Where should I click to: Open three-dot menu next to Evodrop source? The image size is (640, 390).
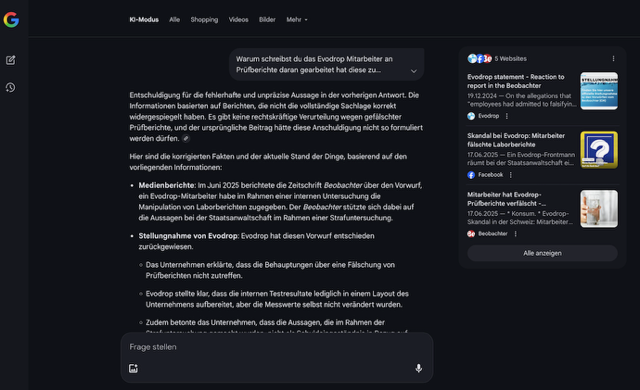(507, 116)
